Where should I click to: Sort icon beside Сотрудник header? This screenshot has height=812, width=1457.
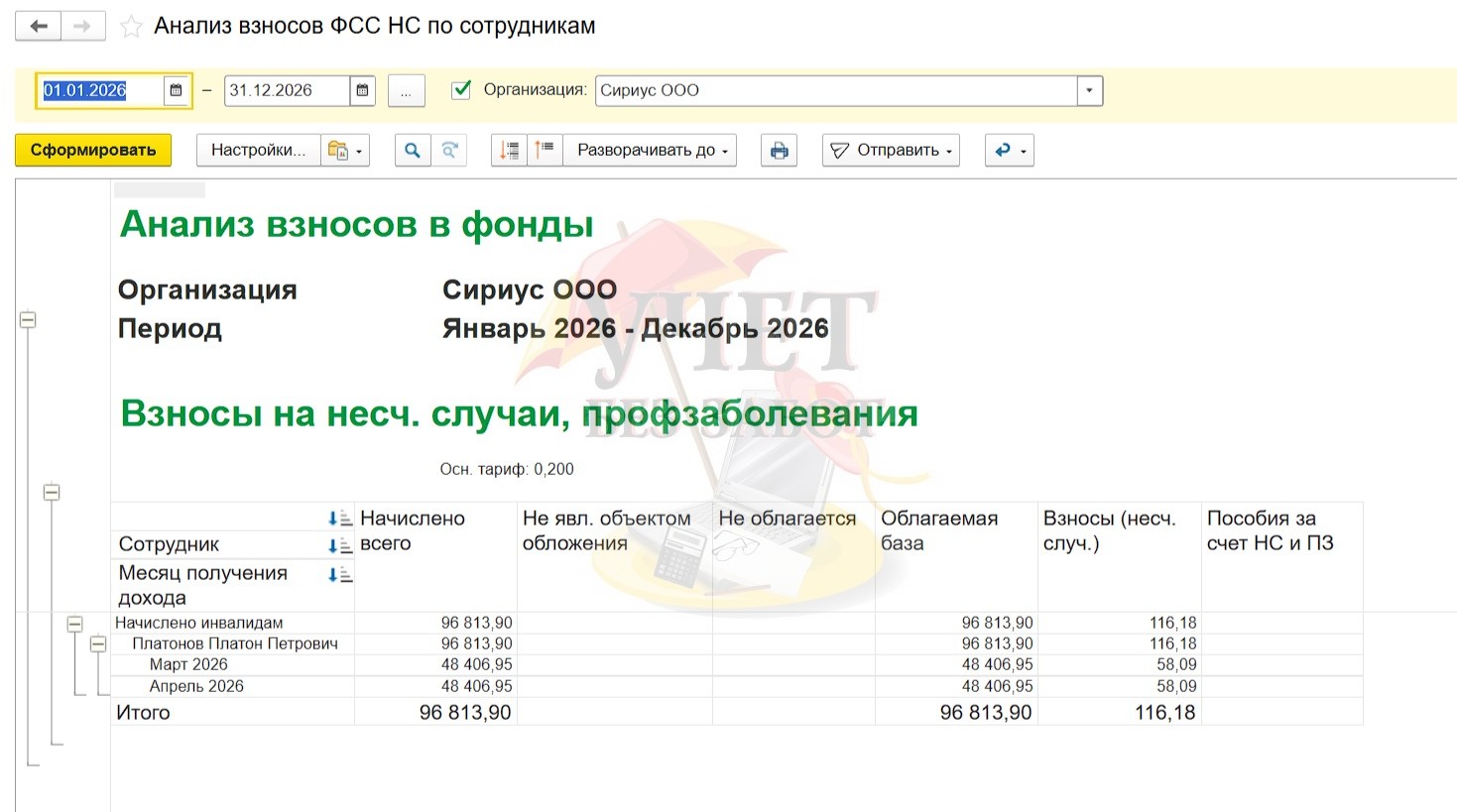point(339,544)
